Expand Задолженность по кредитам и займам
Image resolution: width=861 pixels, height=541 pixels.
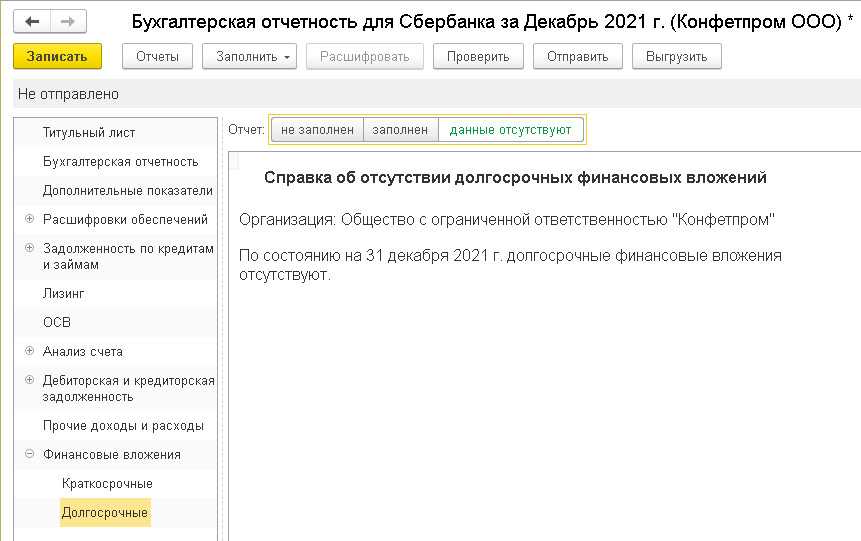click(x=29, y=248)
